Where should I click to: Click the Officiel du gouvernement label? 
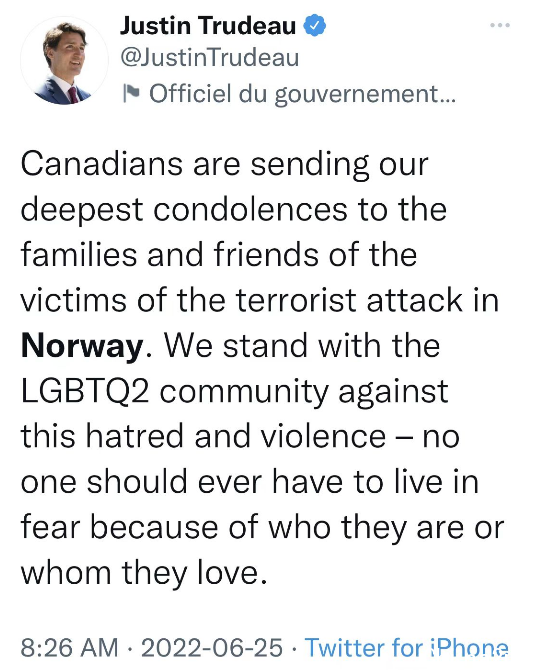(303, 94)
